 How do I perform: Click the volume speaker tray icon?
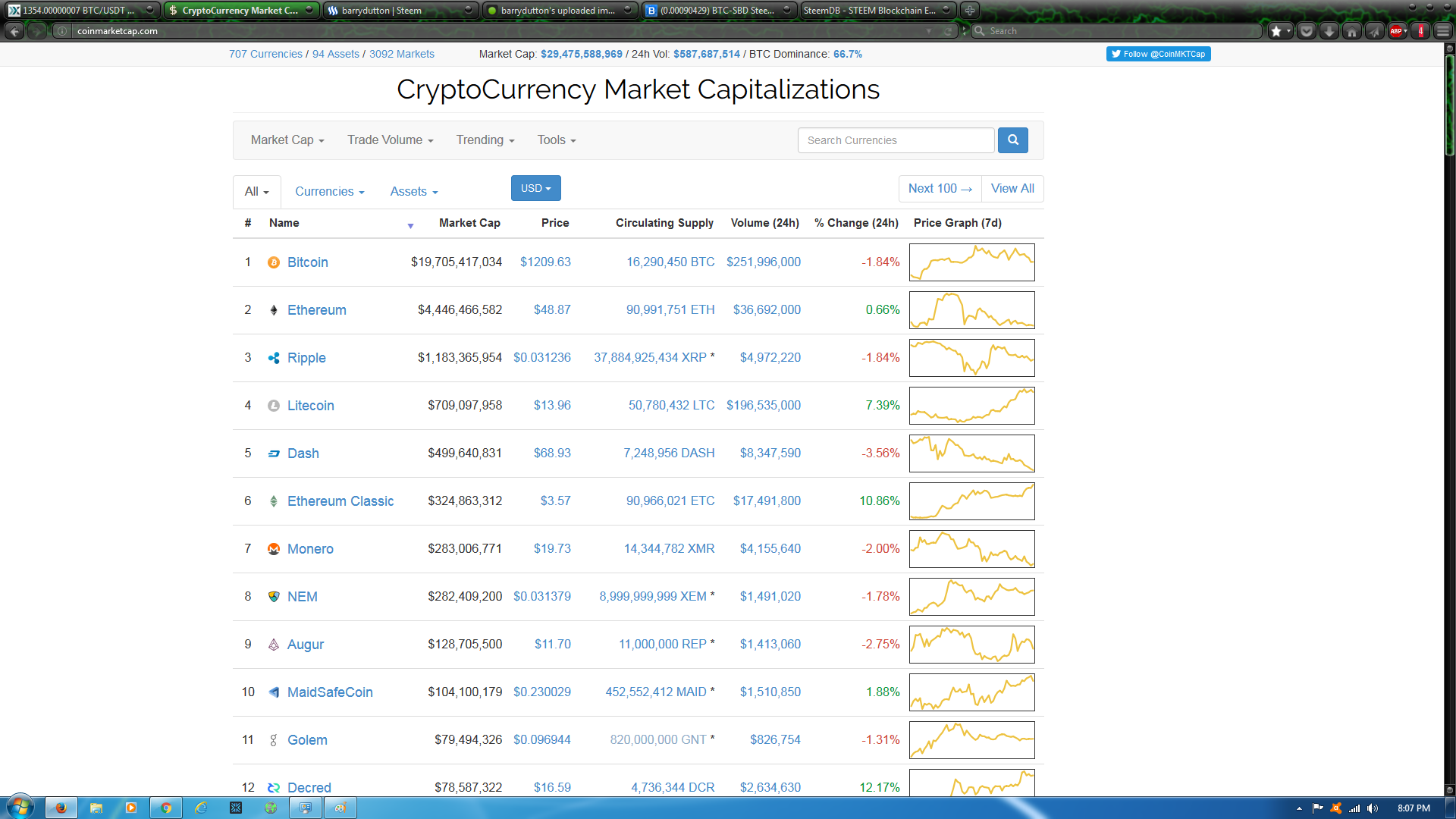pos(1373,808)
